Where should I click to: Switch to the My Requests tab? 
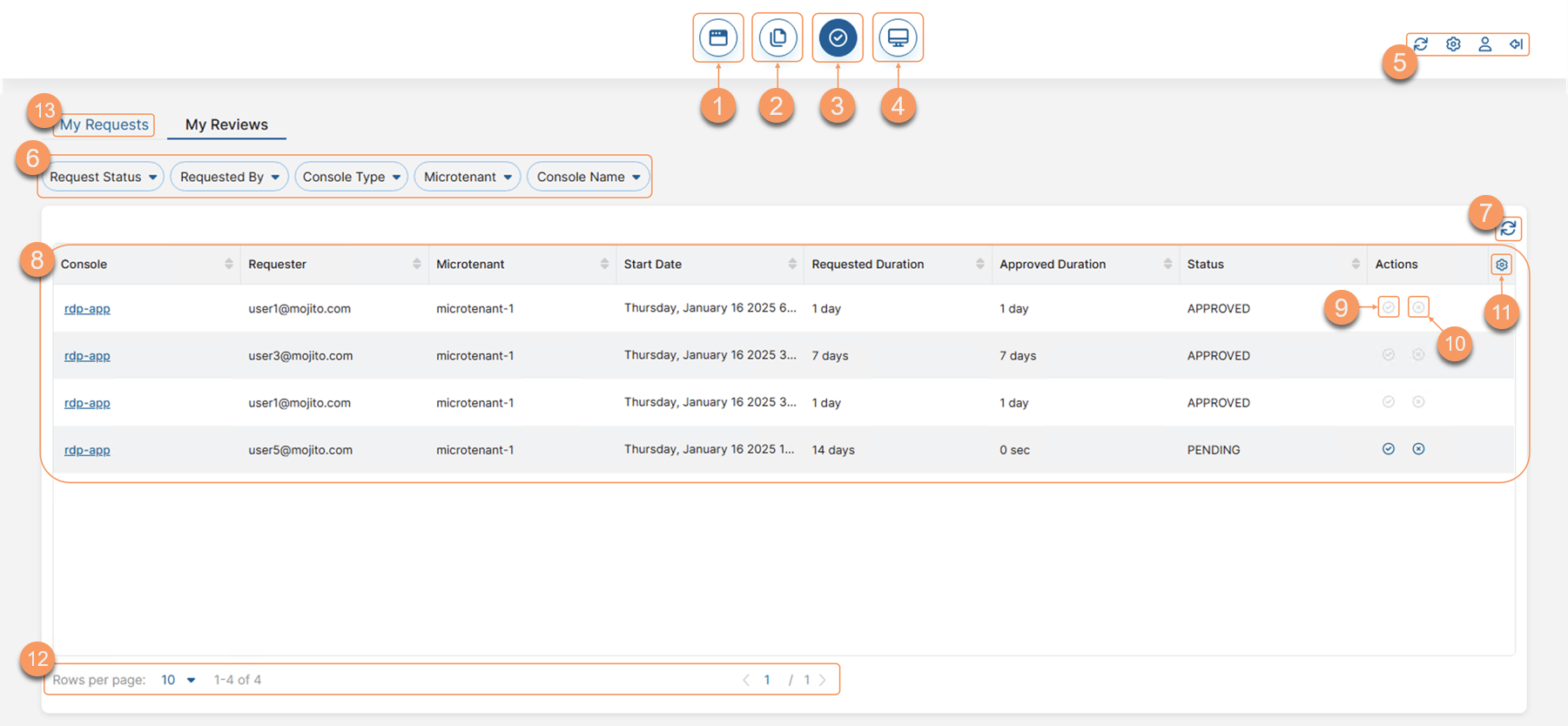pos(104,124)
